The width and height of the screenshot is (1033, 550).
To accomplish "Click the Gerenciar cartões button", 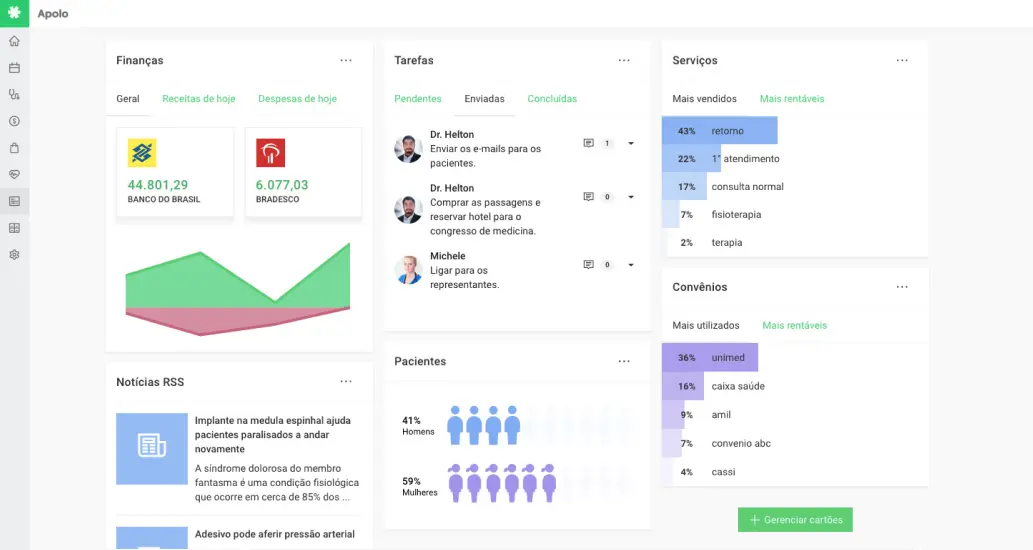I will (795, 520).
